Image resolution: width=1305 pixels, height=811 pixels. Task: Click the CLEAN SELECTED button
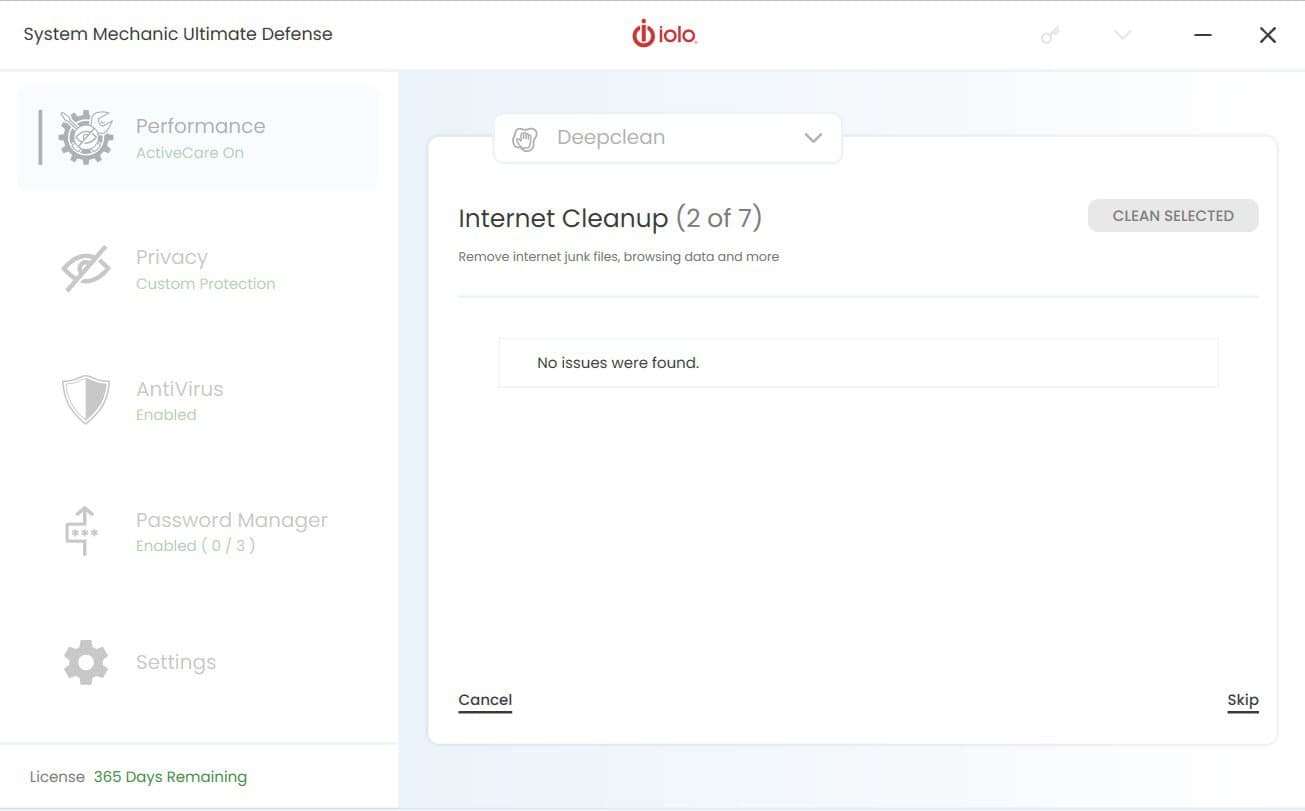tap(1173, 216)
